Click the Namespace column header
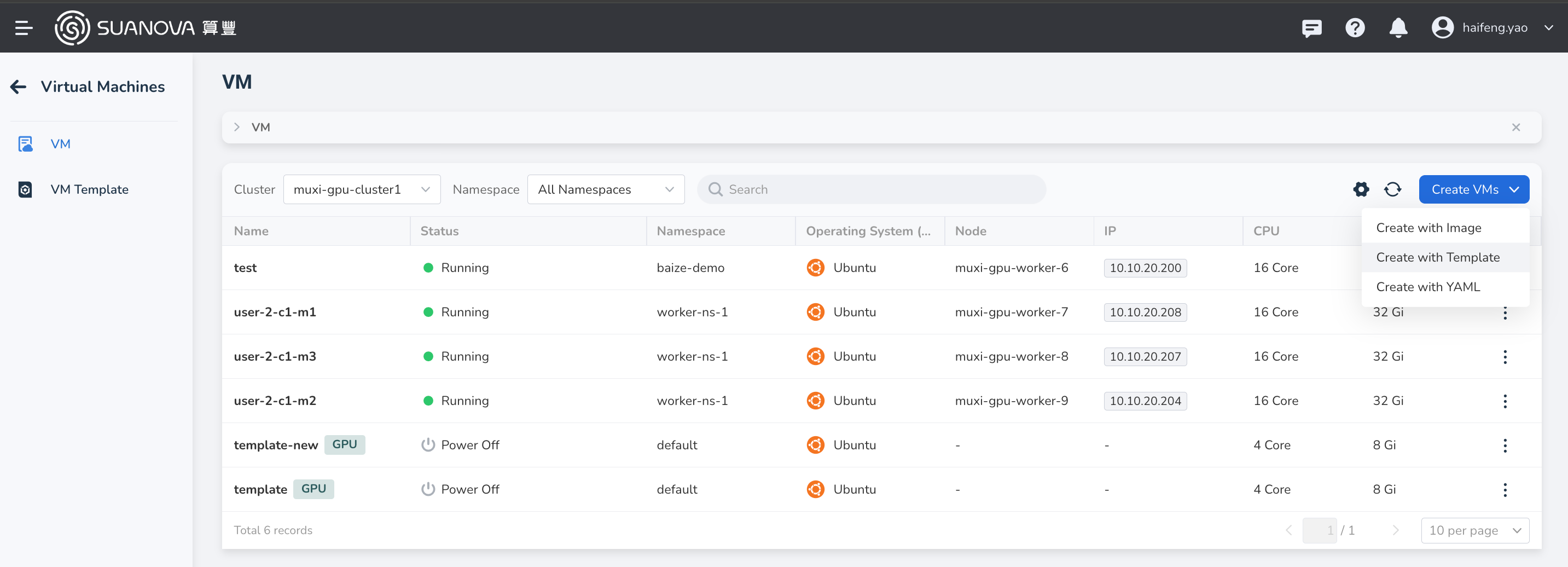Image resolution: width=1568 pixels, height=567 pixels. (x=691, y=232)
